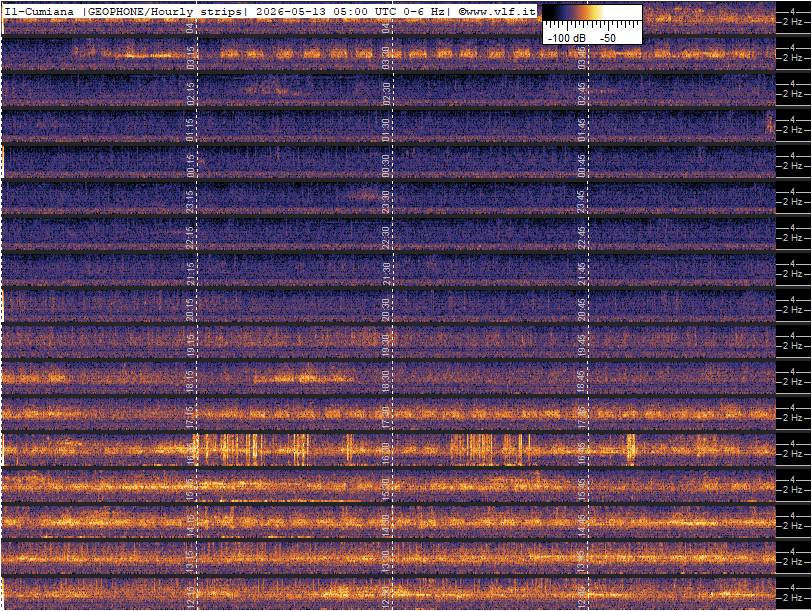
Task: Click the 16:45 time marker
Action: [582, 454]
